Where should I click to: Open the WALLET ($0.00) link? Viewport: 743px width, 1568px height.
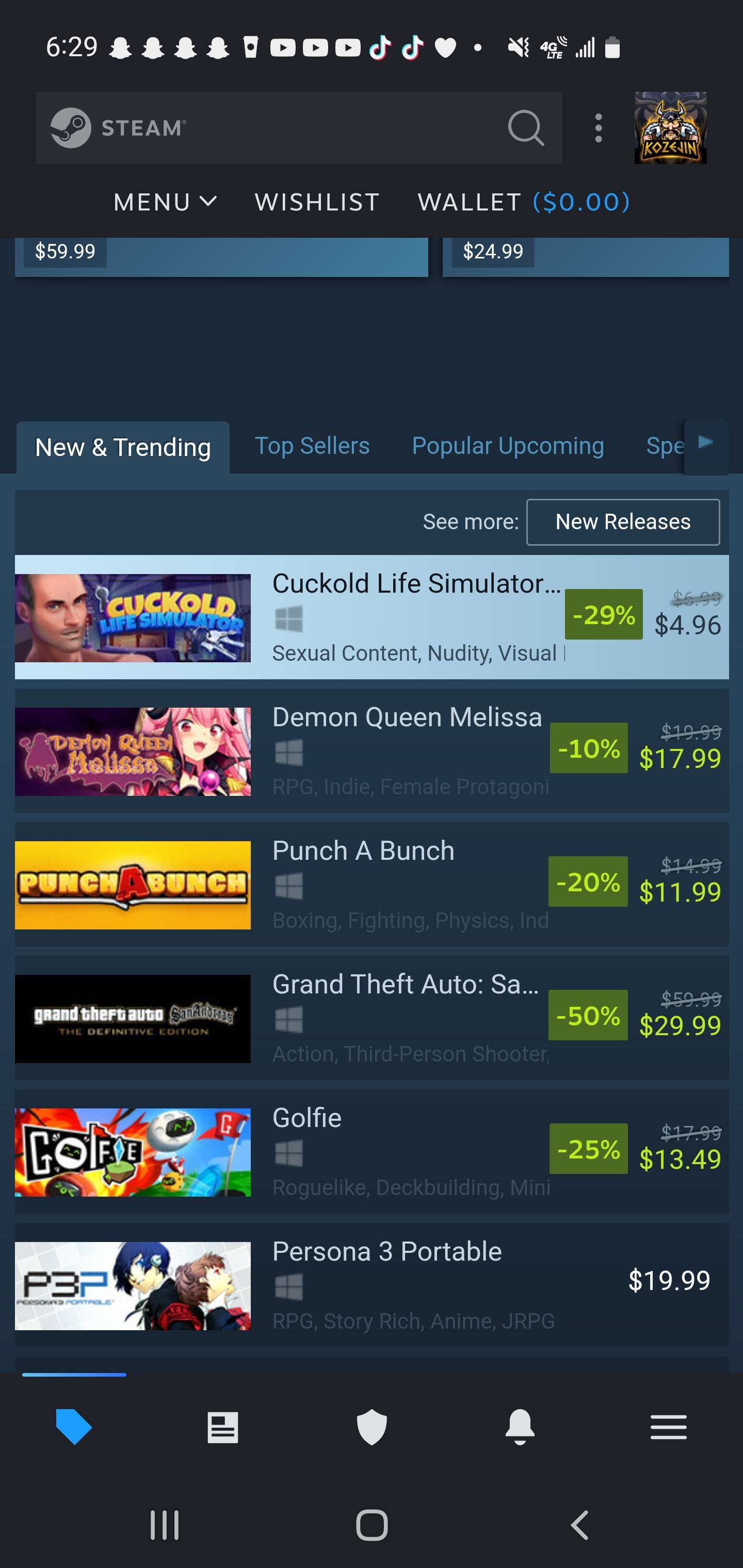tap(524, 202)
